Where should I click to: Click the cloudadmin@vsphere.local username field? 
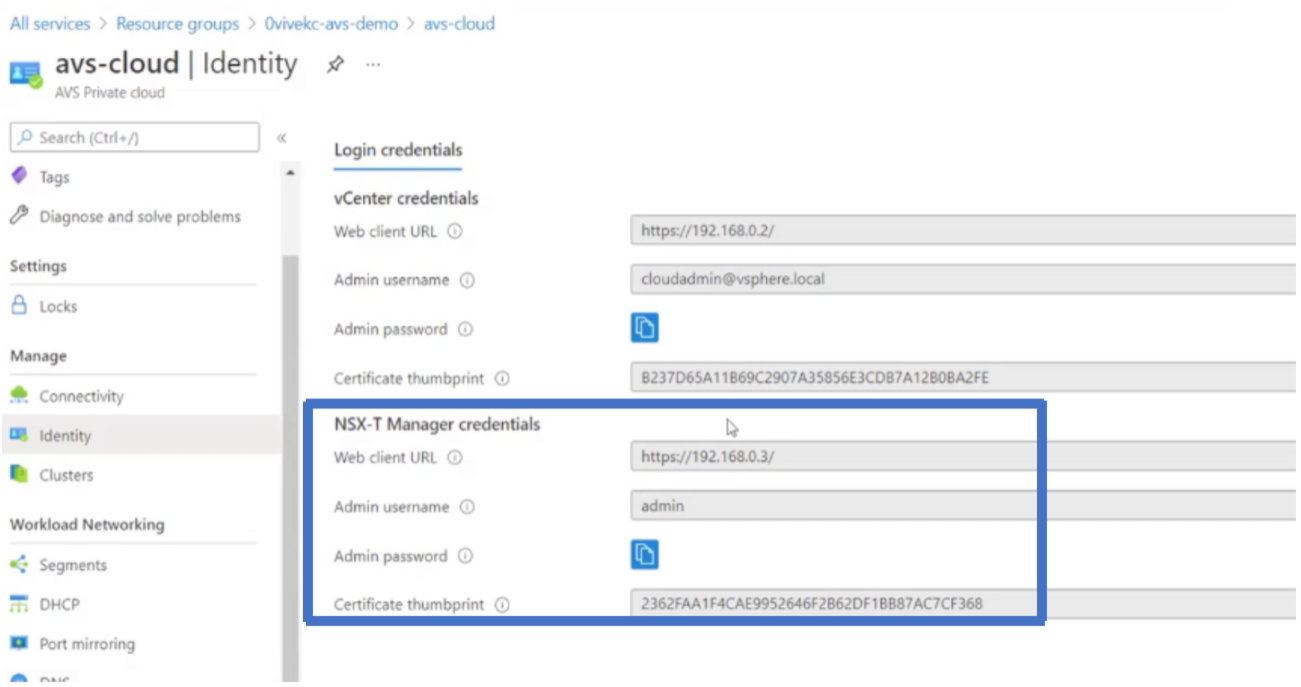click(x=965, y=280)
